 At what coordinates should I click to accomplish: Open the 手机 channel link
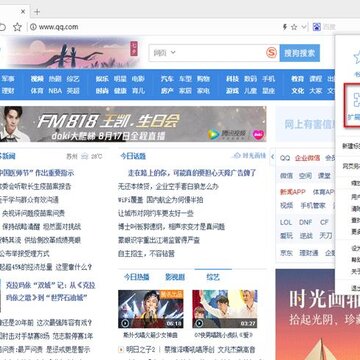(x=268, y=79)
